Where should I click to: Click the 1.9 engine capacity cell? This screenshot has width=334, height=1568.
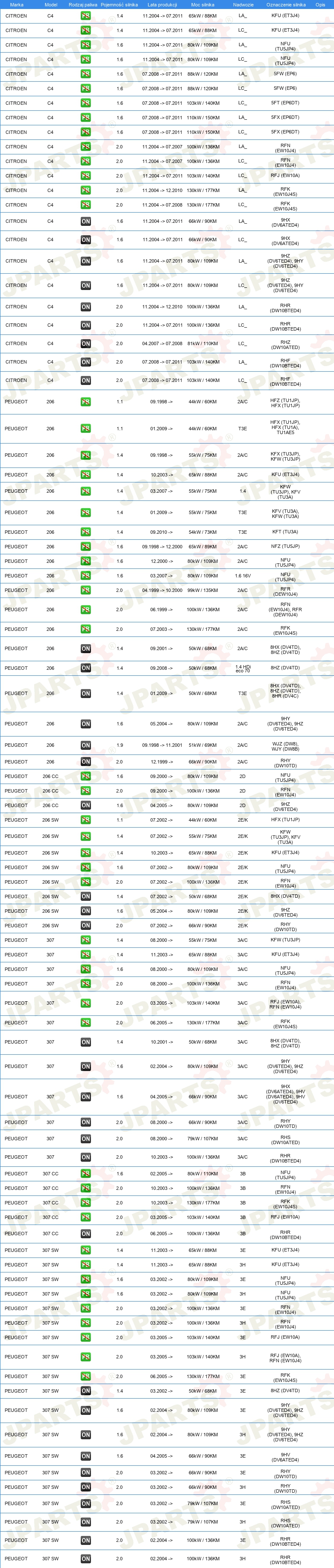click(x=119, y=746)
